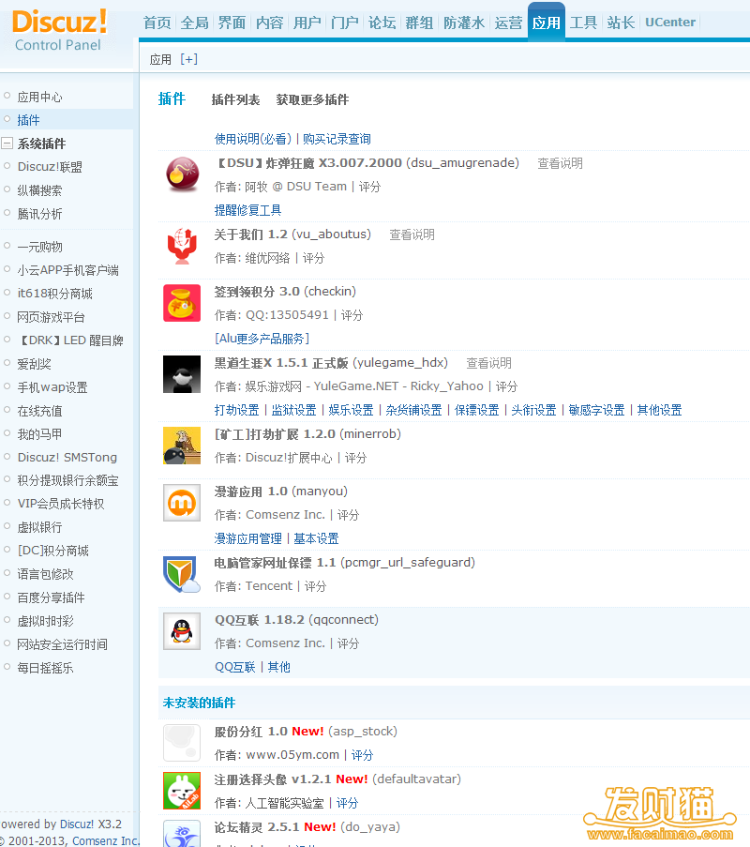Click 评分 for the 股份分红 plugin

[362, 755]
